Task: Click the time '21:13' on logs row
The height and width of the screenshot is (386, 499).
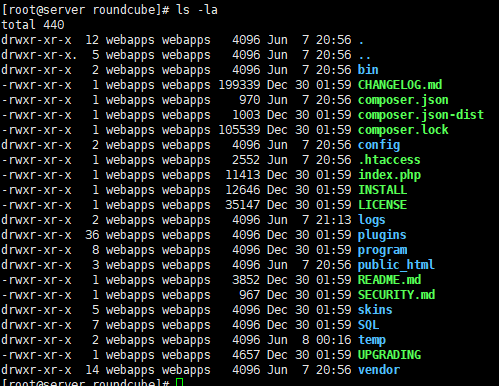Action: click(x=334, y=220)
